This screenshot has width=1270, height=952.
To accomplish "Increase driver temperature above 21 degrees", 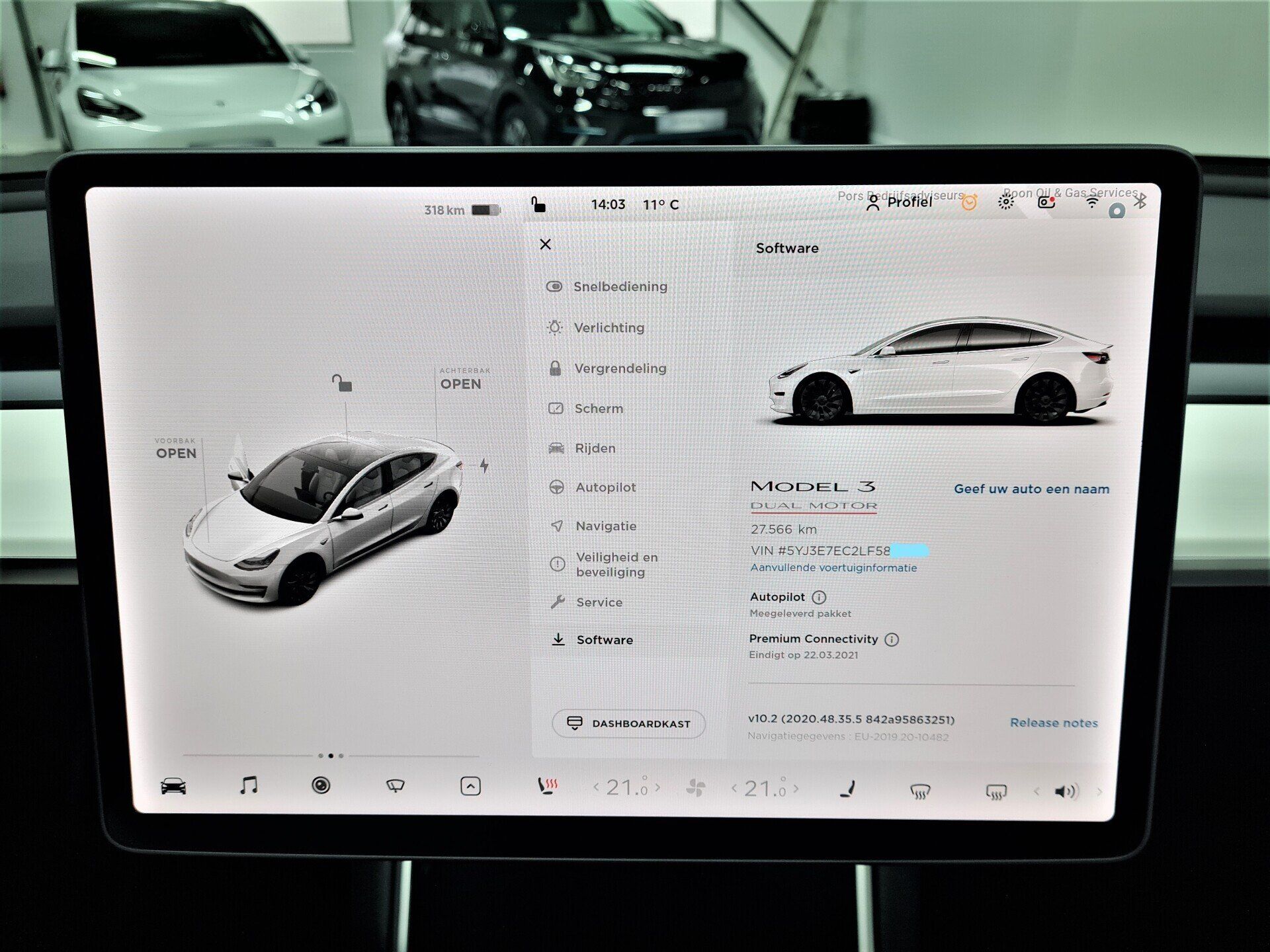I will tap(657, 788).
